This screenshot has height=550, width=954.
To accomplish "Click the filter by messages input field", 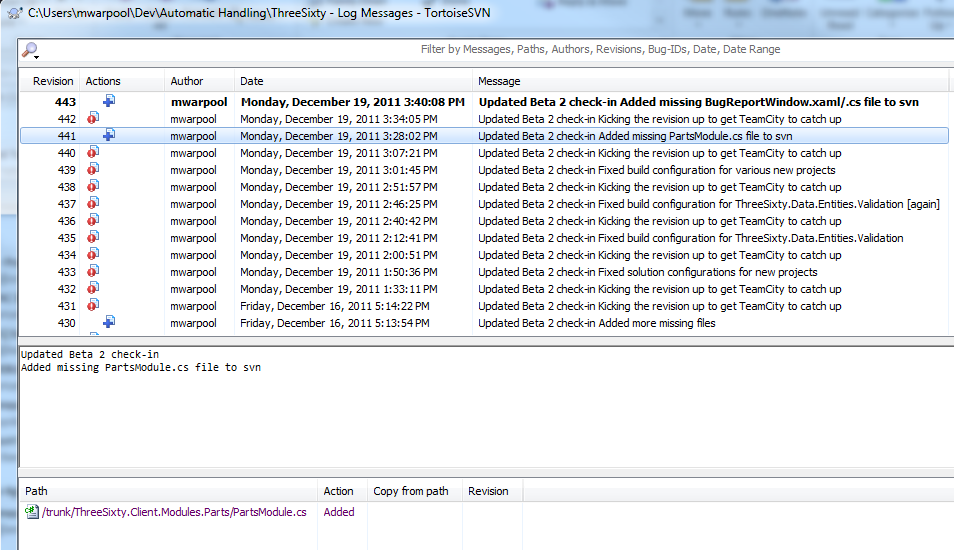I will (x=599, y=49).
